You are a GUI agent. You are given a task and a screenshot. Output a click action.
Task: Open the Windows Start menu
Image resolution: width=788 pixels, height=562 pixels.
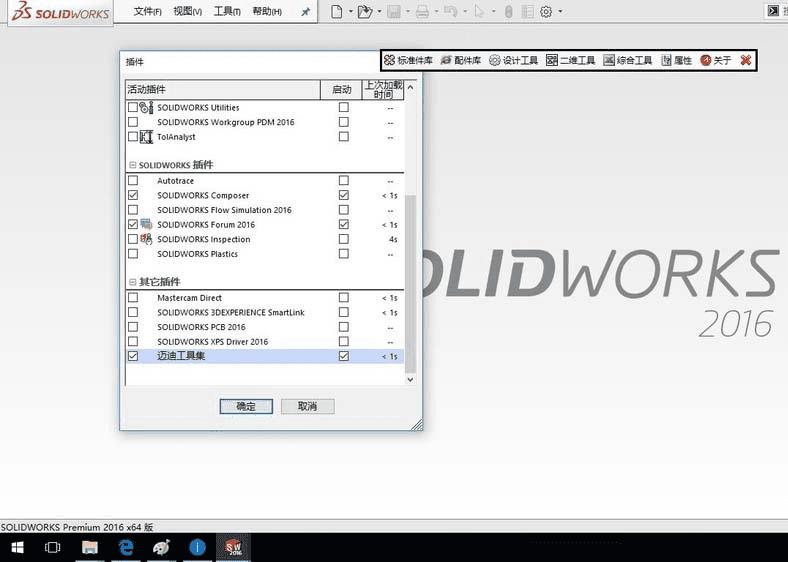click(17, 547)
